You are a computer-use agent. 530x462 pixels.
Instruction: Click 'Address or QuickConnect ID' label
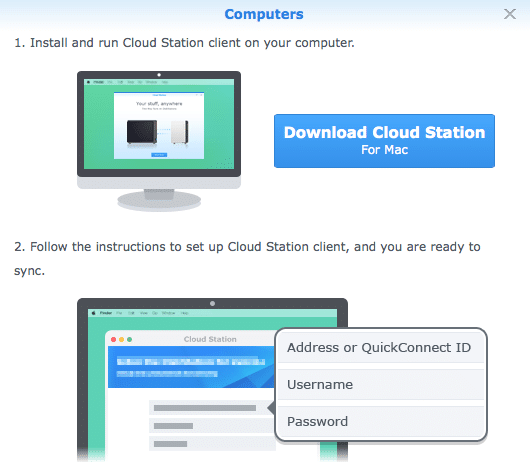coord(379,347)
